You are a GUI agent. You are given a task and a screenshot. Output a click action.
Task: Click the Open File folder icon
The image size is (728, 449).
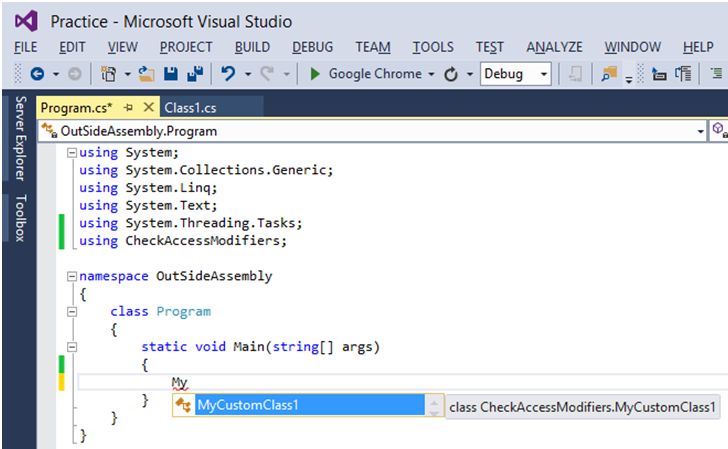[x=146, y=74]
